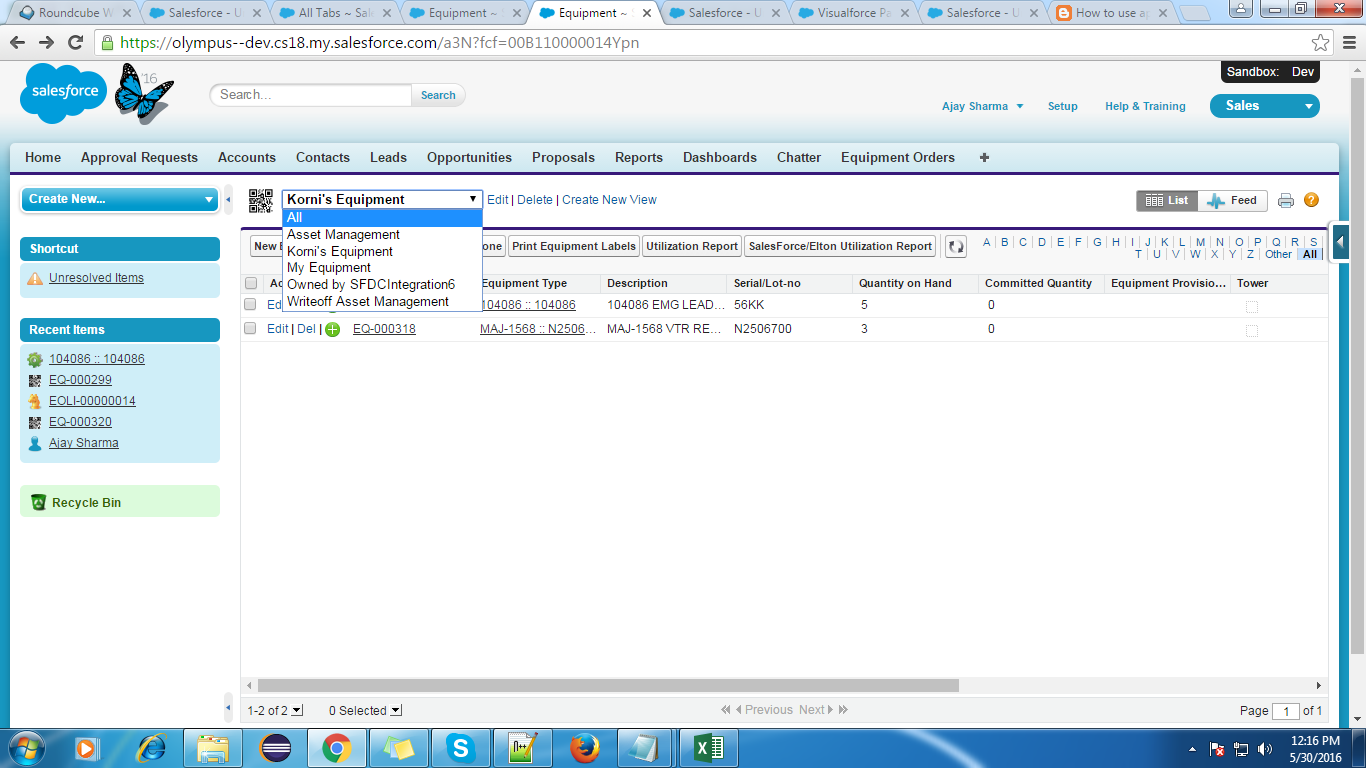Click the green plus icon beside EQ-000318

(332, 329)
